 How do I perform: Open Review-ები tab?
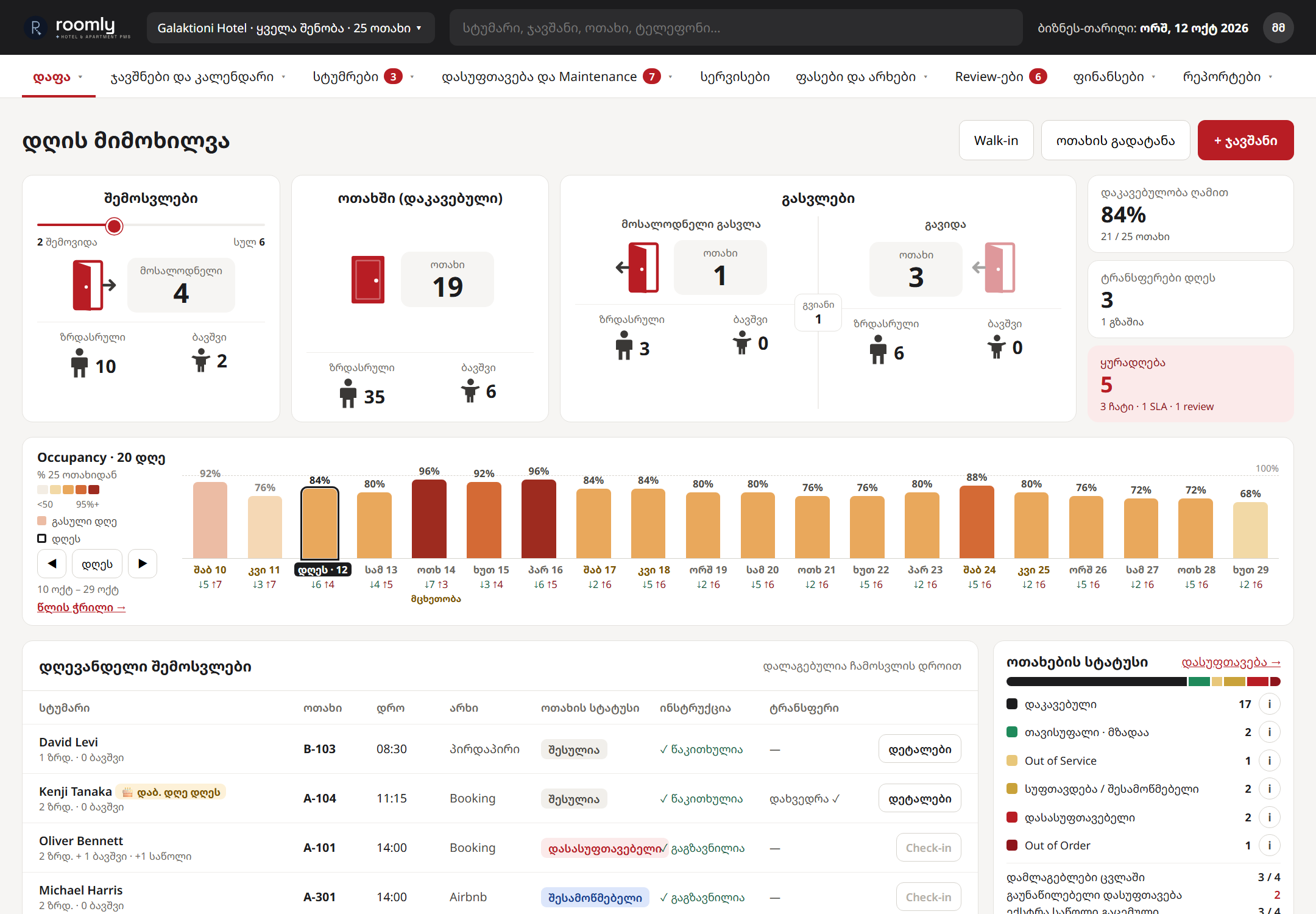[1000, 77]
